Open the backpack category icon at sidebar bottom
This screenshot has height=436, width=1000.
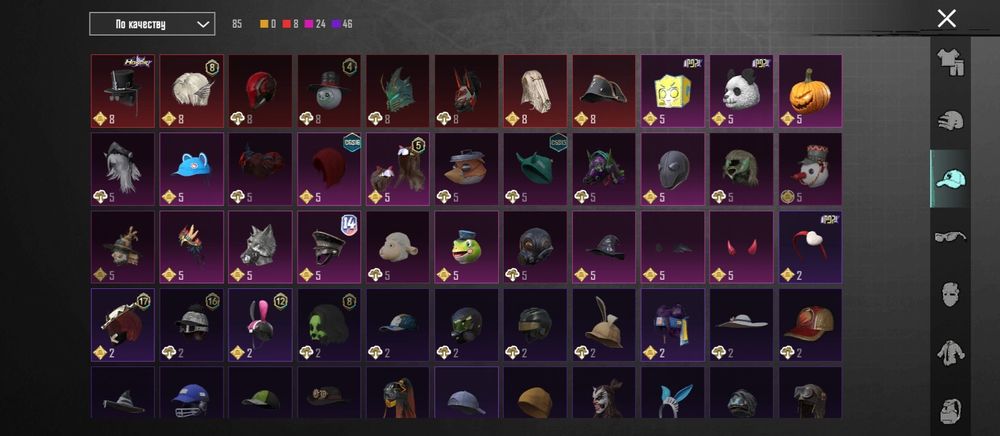[x=950, y=410]
